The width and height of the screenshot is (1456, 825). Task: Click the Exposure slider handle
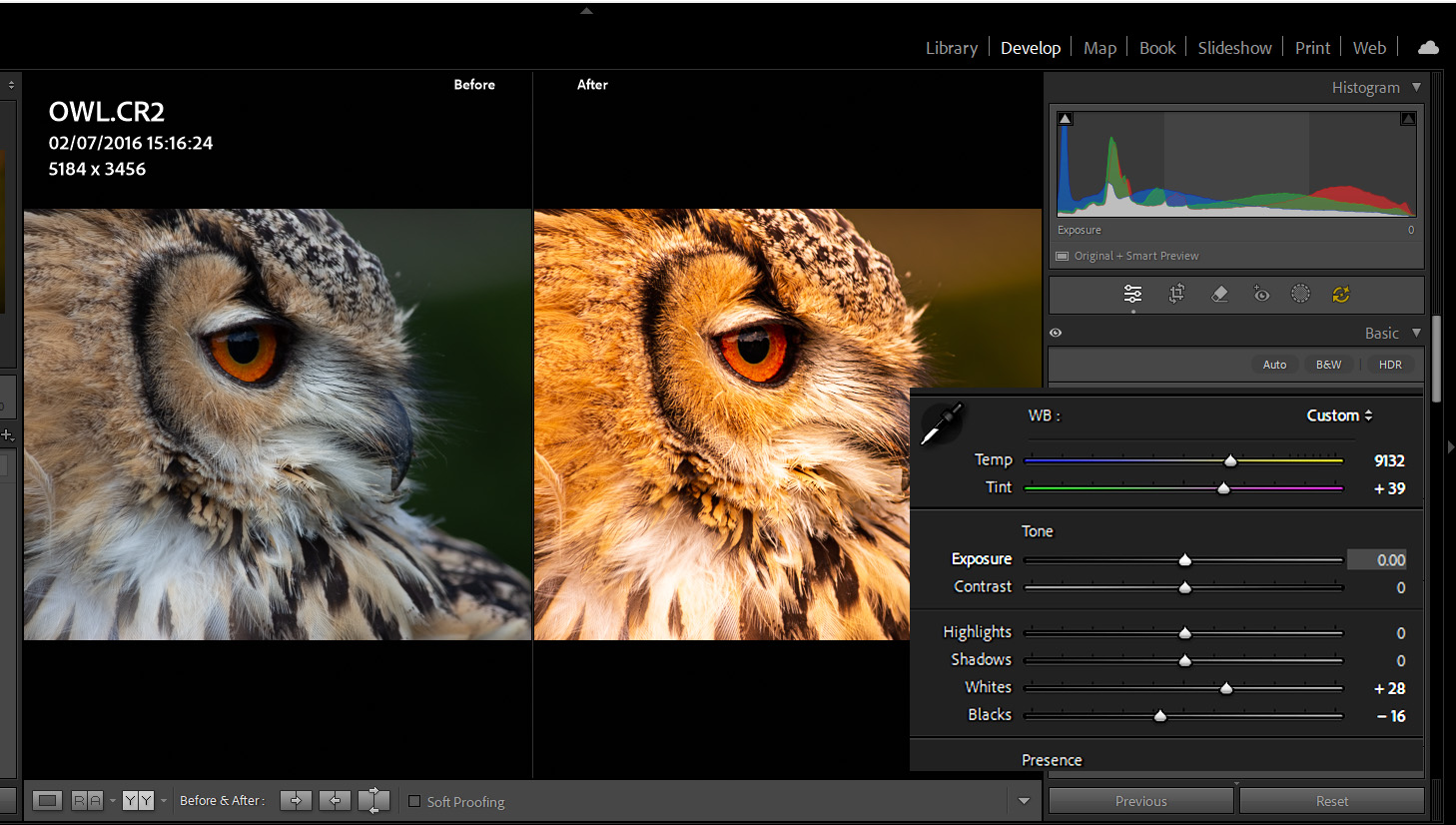1184,560
